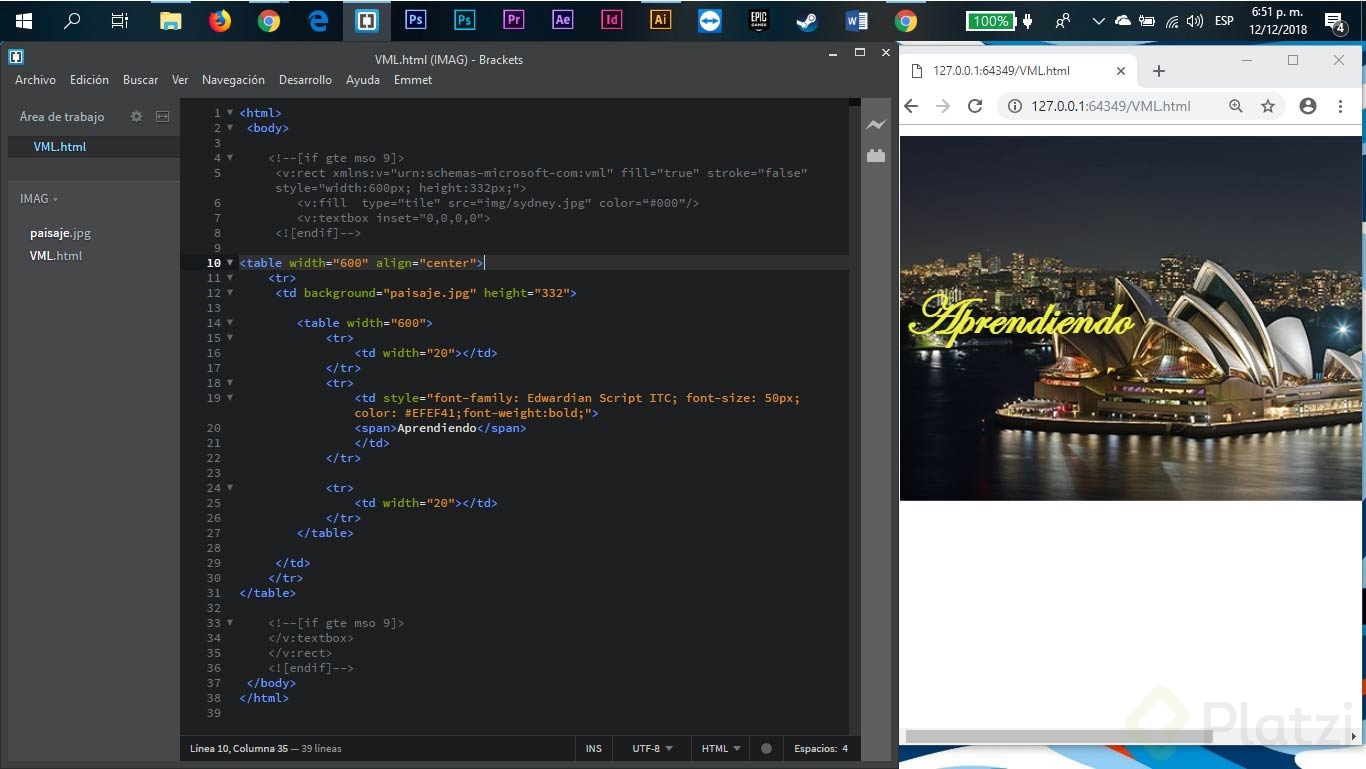Toggle INS insert mode in status bar

[x=594, y=748]
